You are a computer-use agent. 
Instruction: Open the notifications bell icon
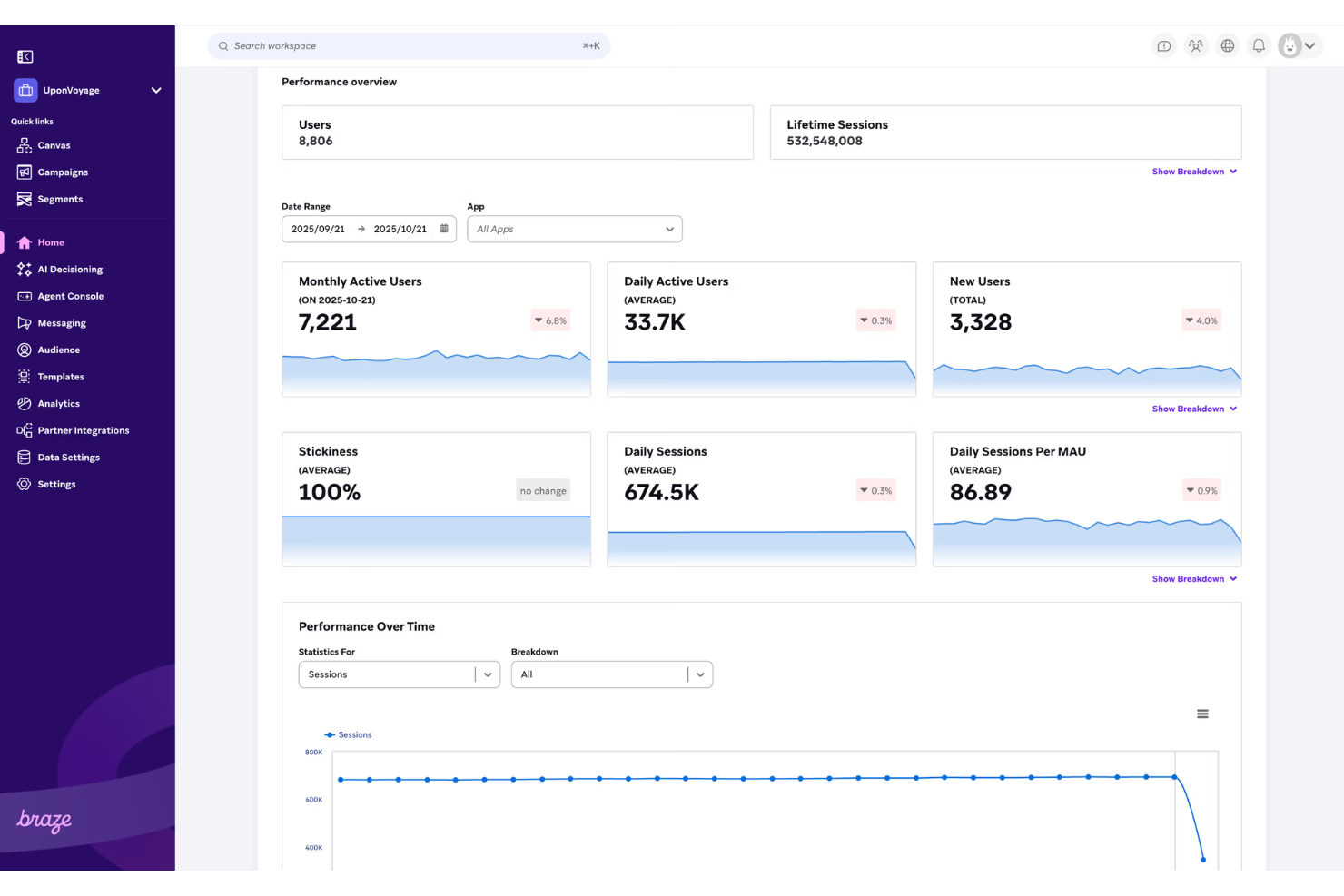tap(1259, 45)
